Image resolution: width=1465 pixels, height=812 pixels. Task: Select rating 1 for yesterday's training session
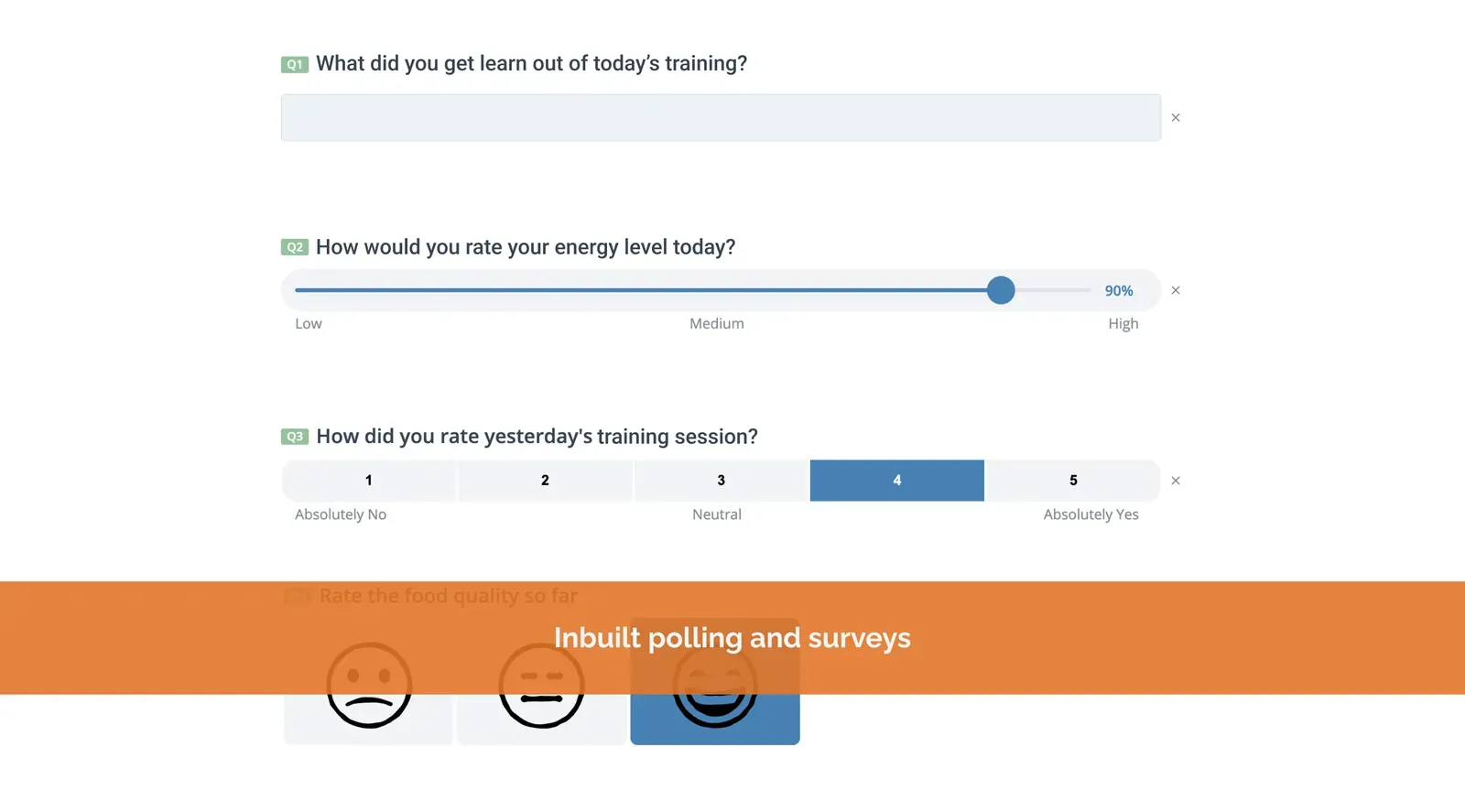369,481
